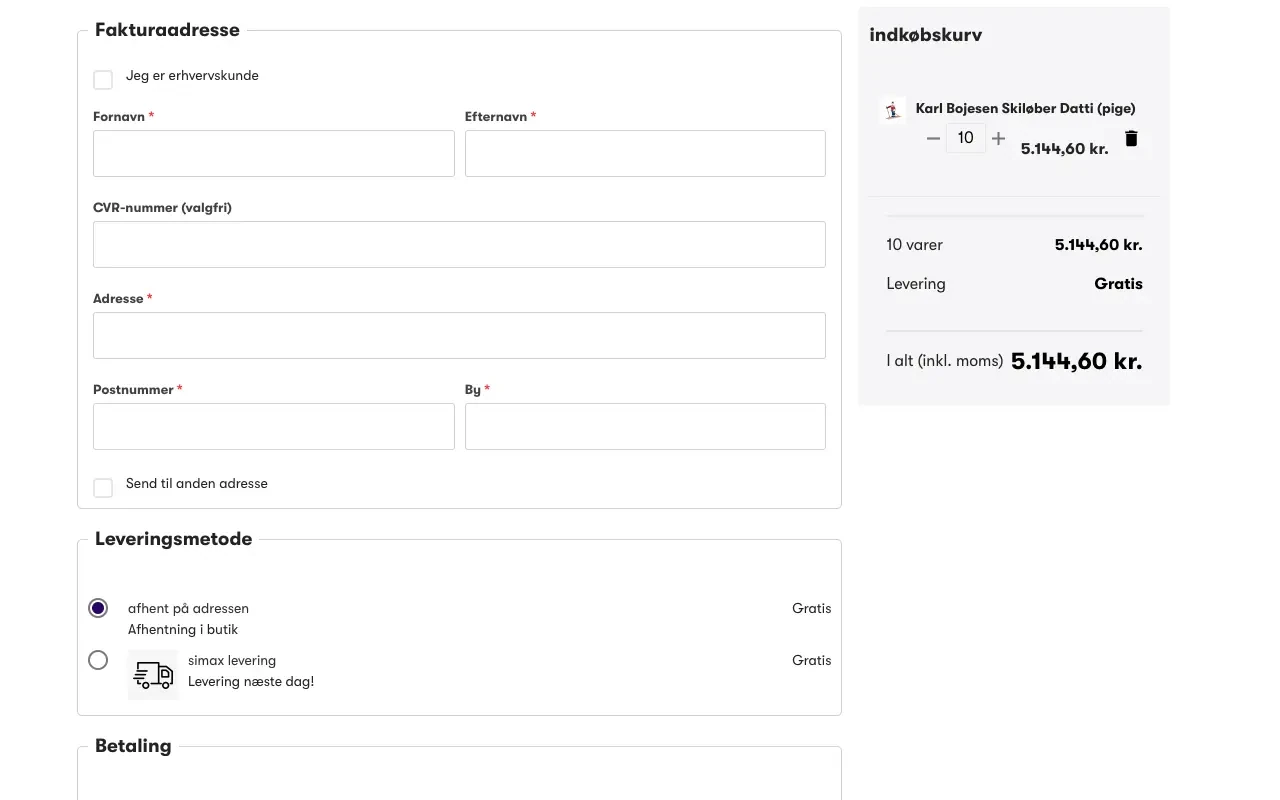The height and width of the screenshot is (800, 1280).
Task: Click into the Efternavn text field
Action: click(645, 154)
